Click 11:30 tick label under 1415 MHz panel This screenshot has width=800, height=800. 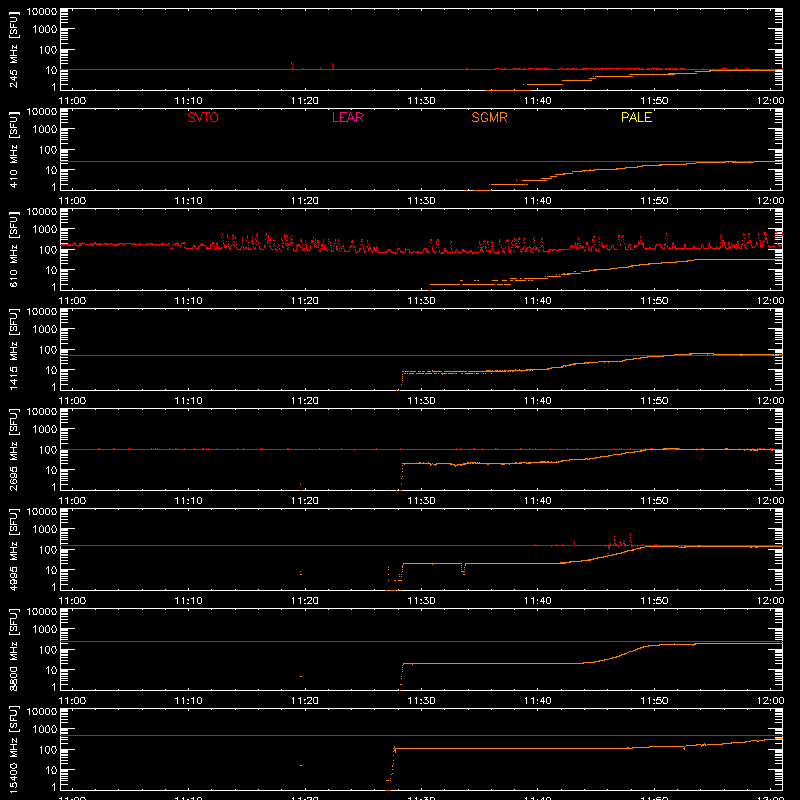click(421, 401)
